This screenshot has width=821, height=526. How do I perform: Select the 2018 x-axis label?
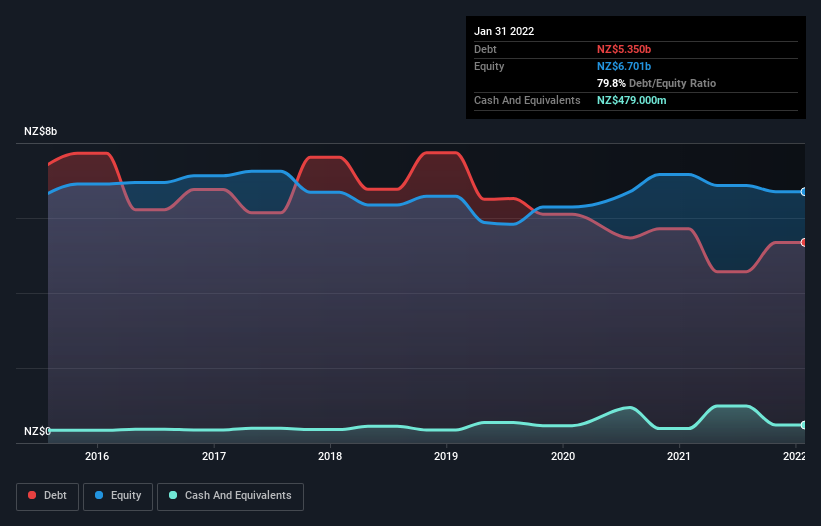coord(330,456)
